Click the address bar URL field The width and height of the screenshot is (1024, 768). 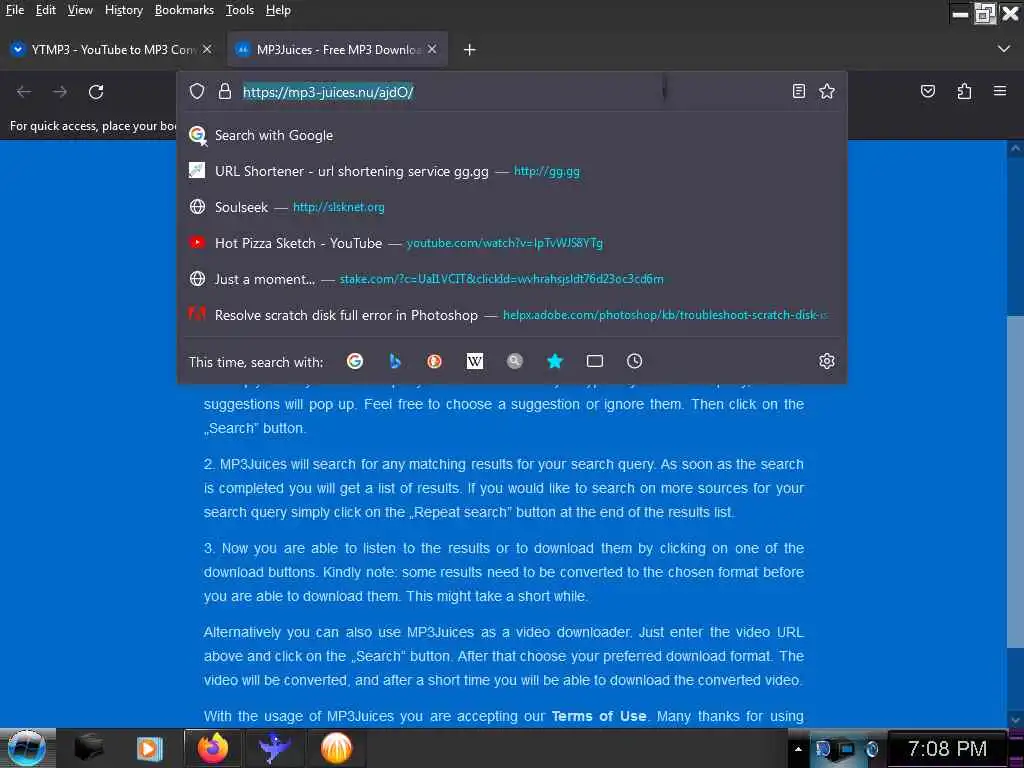click(513, 91)
